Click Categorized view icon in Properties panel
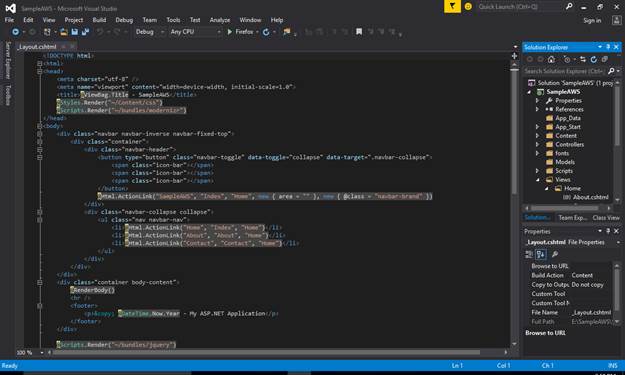This screenshot has width=625, height=375. click(x=529, y=254)
